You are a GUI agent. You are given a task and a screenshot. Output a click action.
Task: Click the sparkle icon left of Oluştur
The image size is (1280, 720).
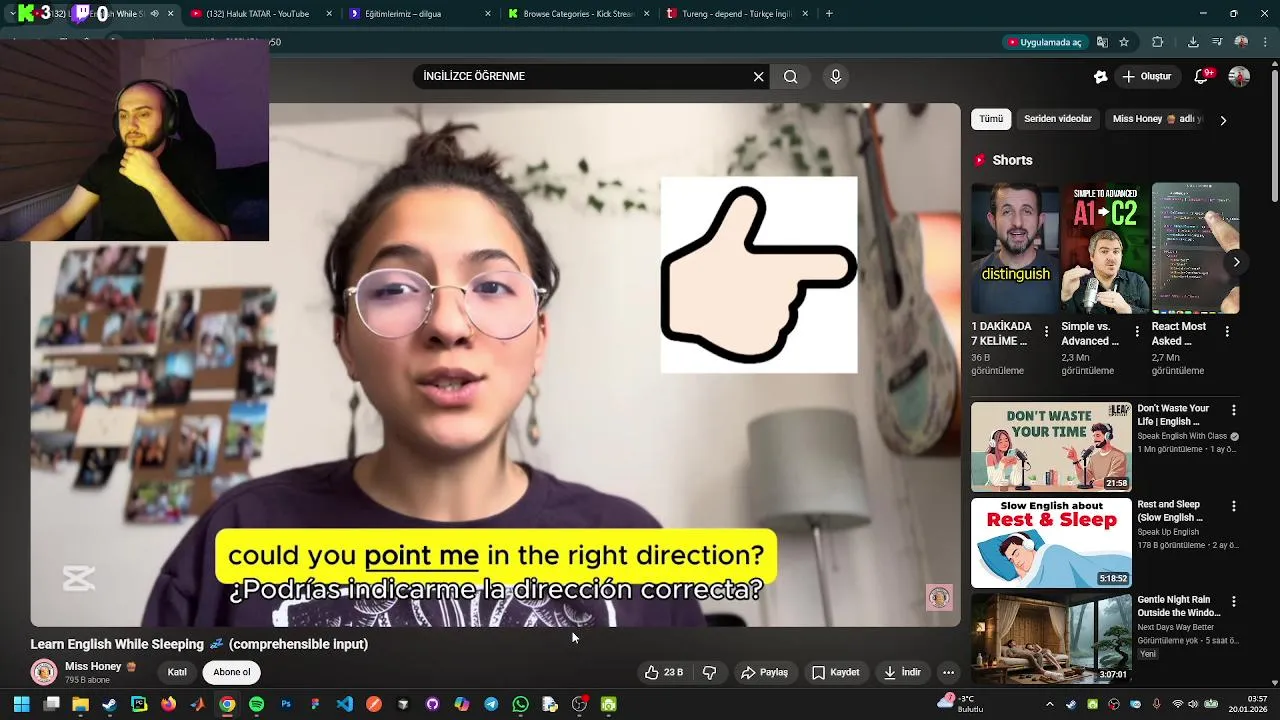pyautogui.click(x=1101, y=77)
